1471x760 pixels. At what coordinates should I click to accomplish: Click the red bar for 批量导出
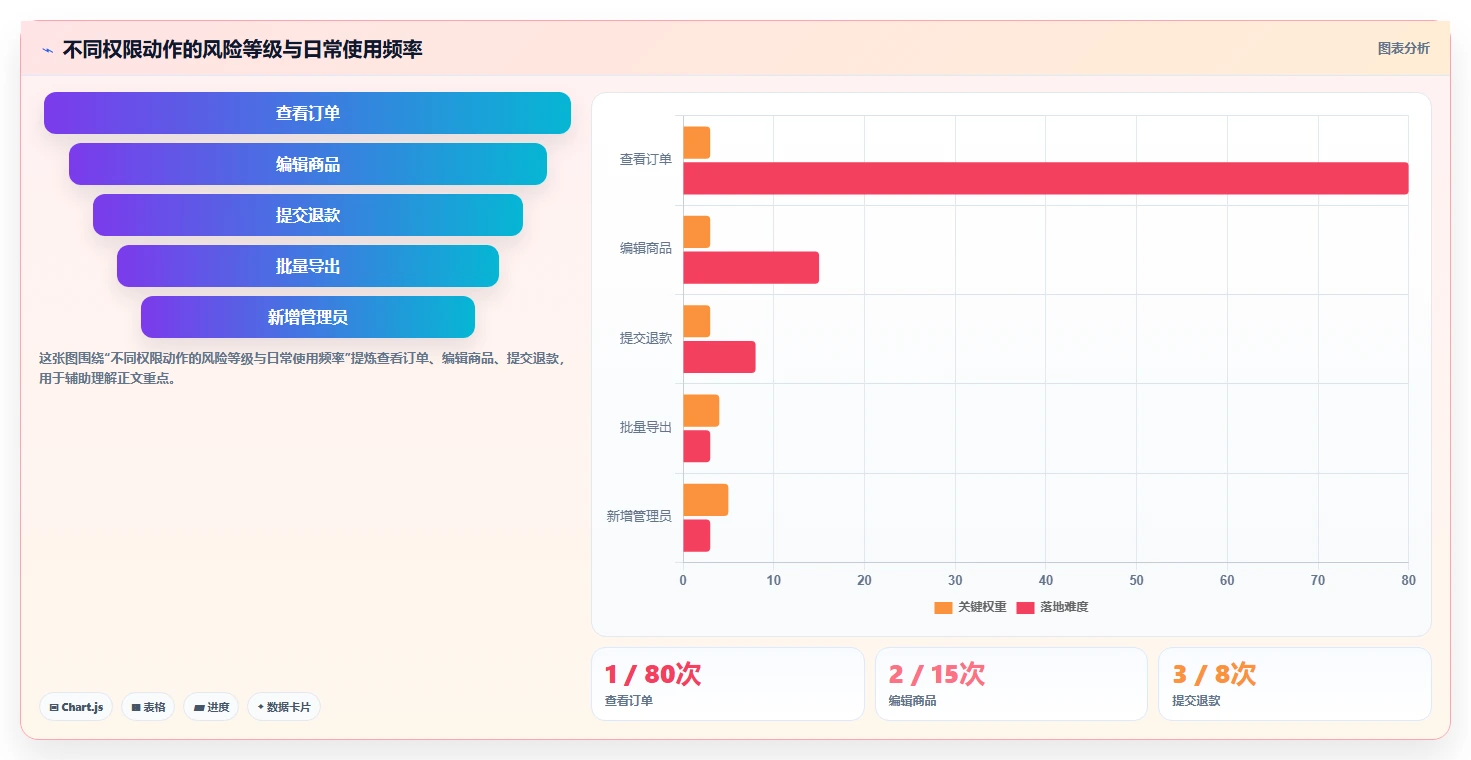(x=696, y=446)
